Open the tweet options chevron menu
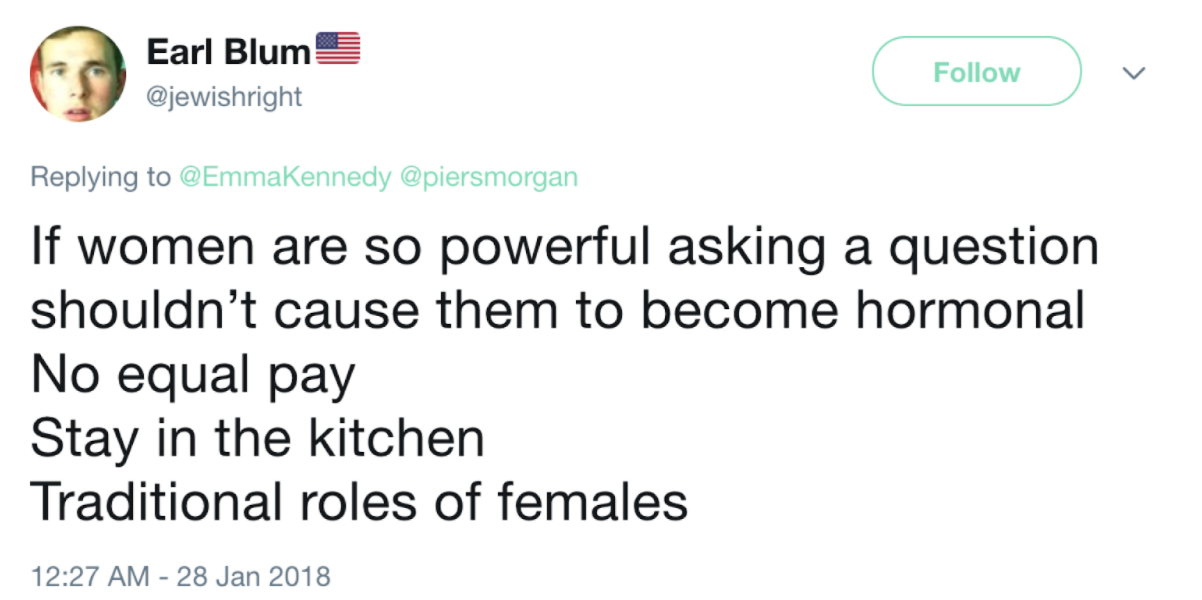 pos(1133,73)
